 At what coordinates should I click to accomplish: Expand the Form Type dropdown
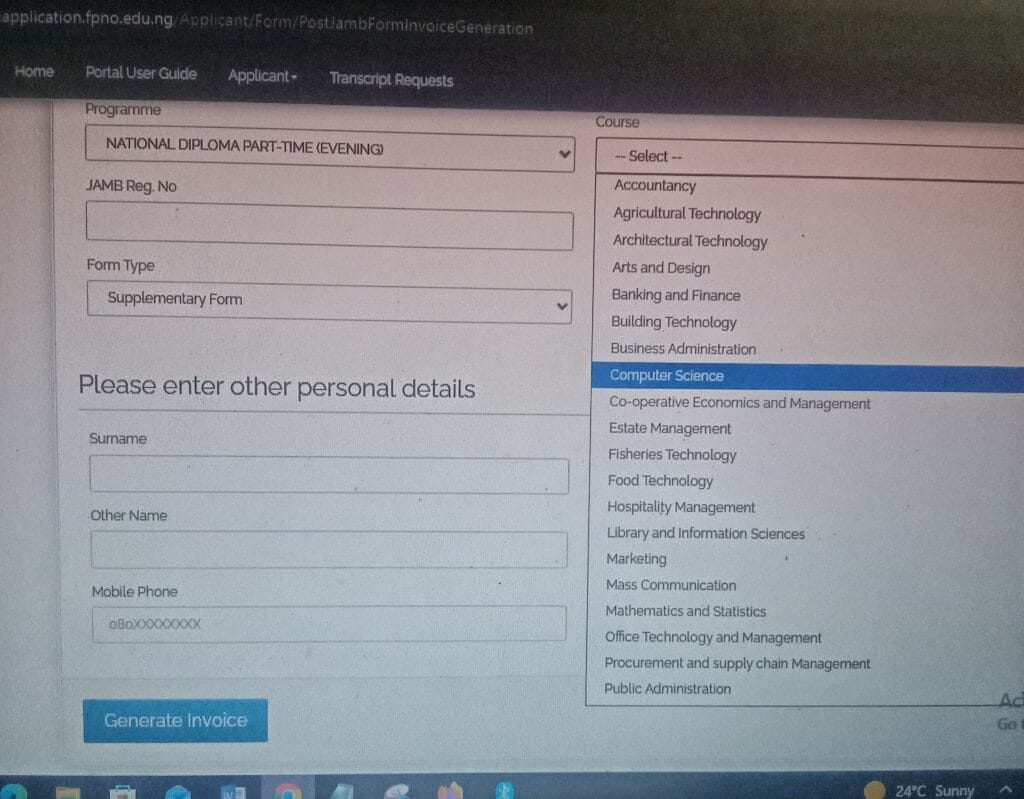click(x=329, y=302)
